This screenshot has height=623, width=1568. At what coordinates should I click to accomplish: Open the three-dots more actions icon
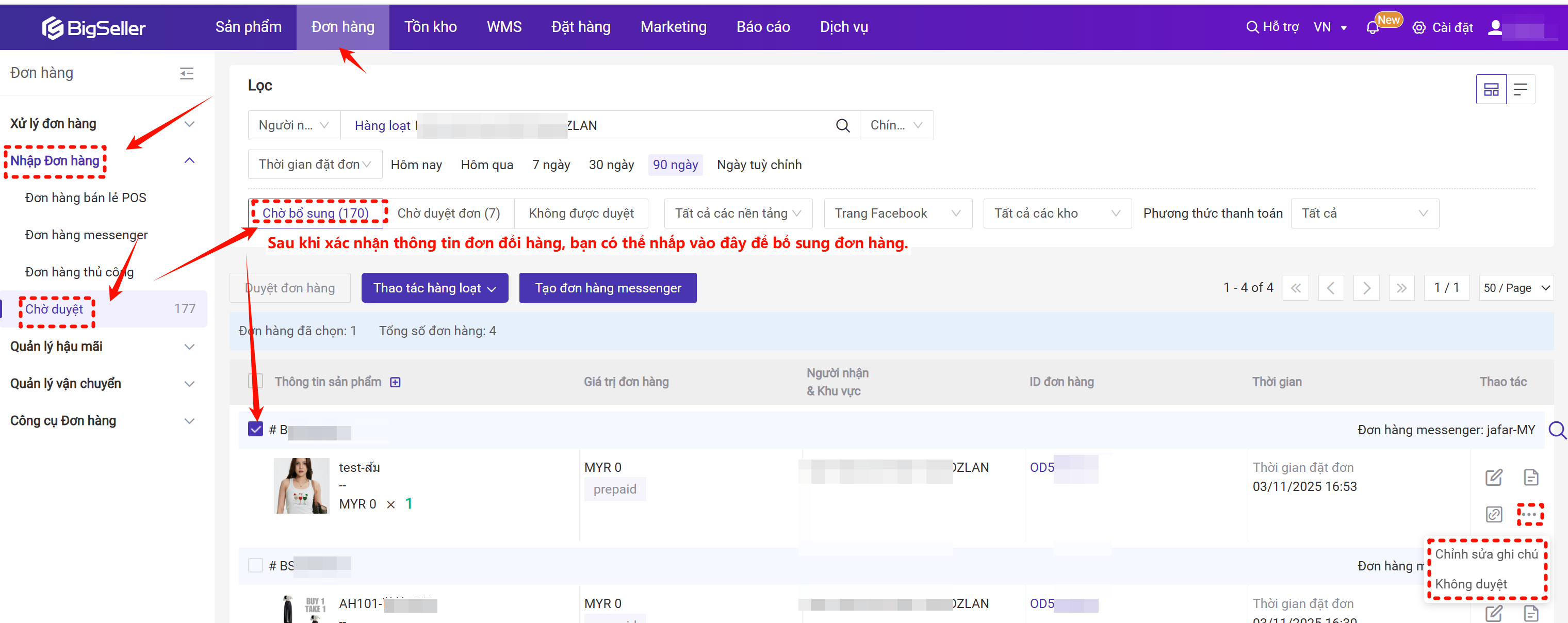tap(1529, 514)
